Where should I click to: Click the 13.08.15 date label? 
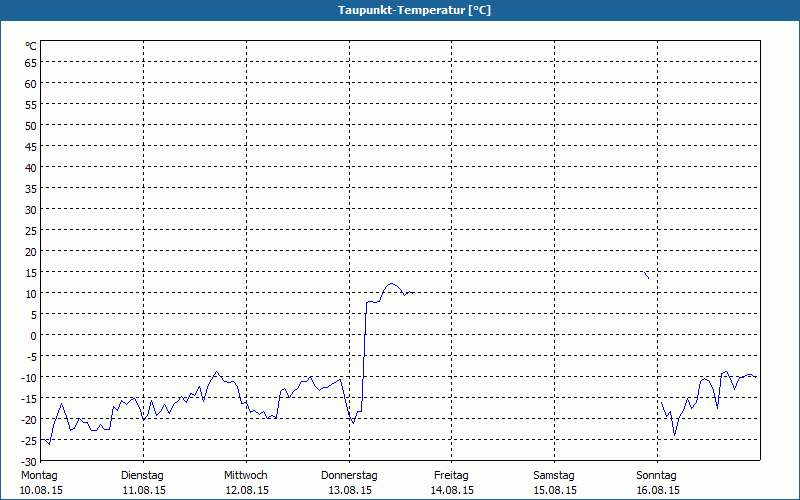(350, 490)
